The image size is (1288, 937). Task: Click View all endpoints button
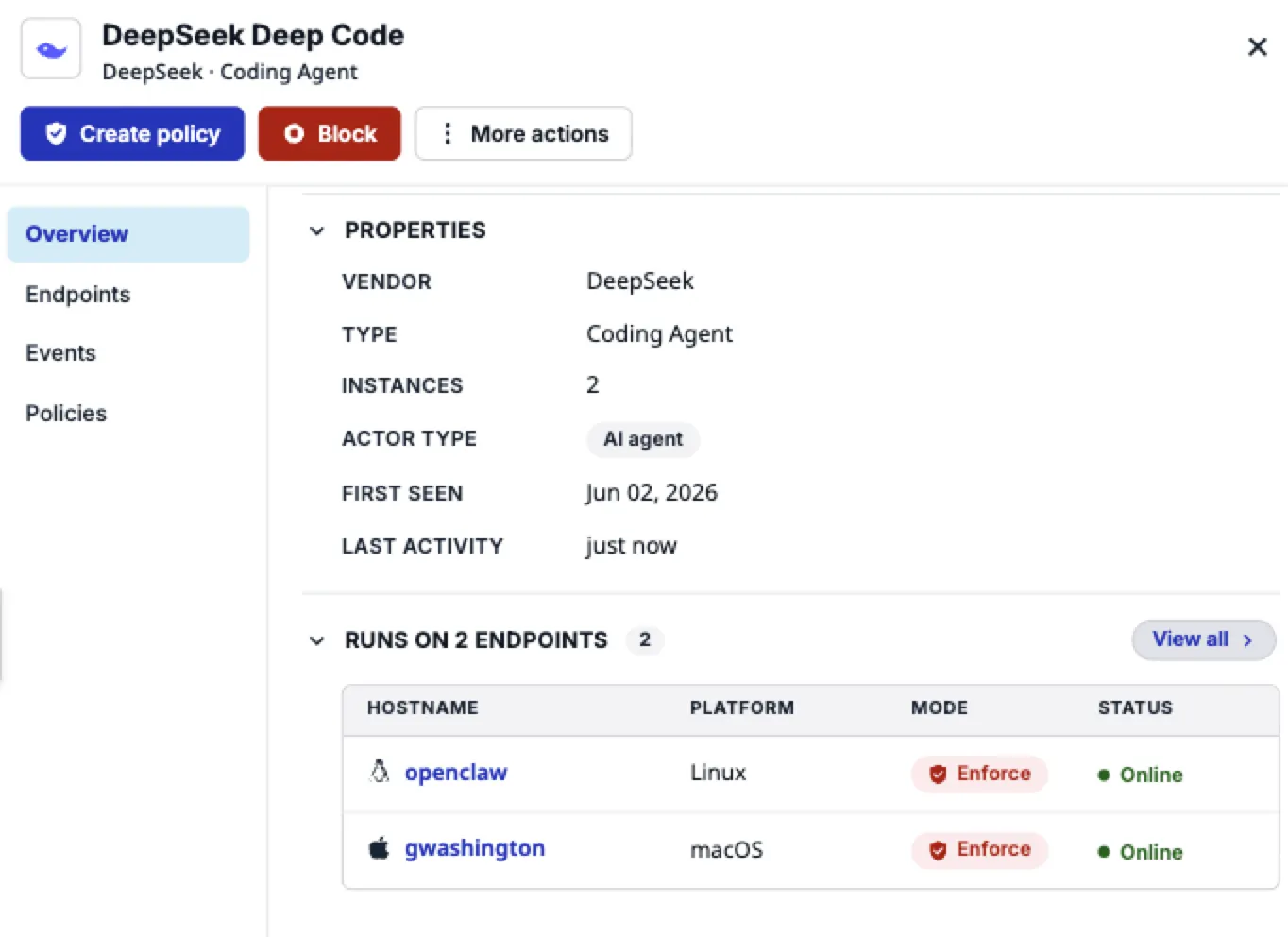(1203, 639)
